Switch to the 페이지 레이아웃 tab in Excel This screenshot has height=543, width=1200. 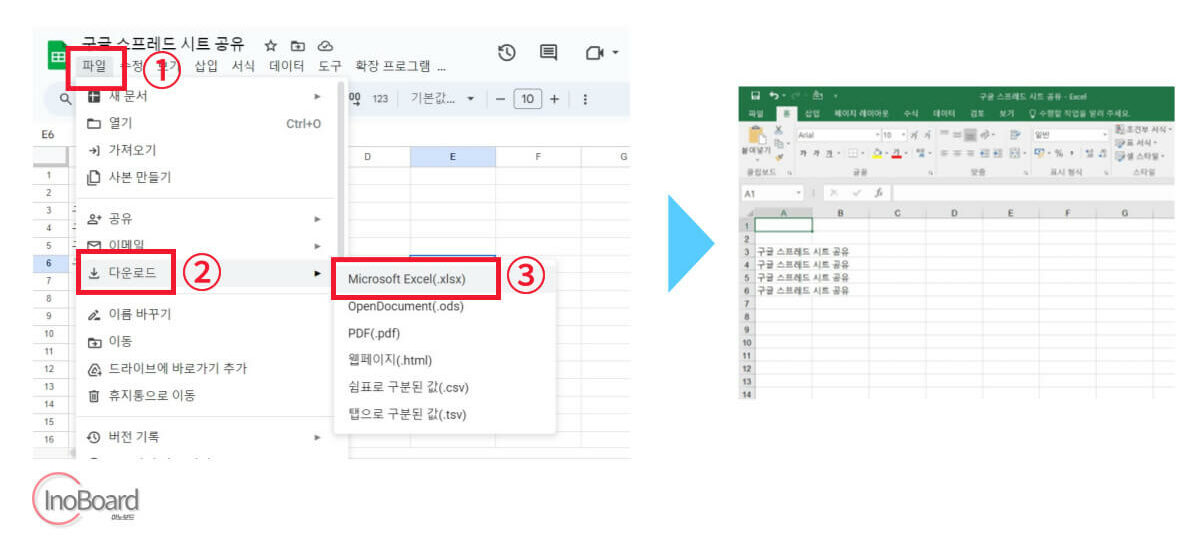(861, 113)
